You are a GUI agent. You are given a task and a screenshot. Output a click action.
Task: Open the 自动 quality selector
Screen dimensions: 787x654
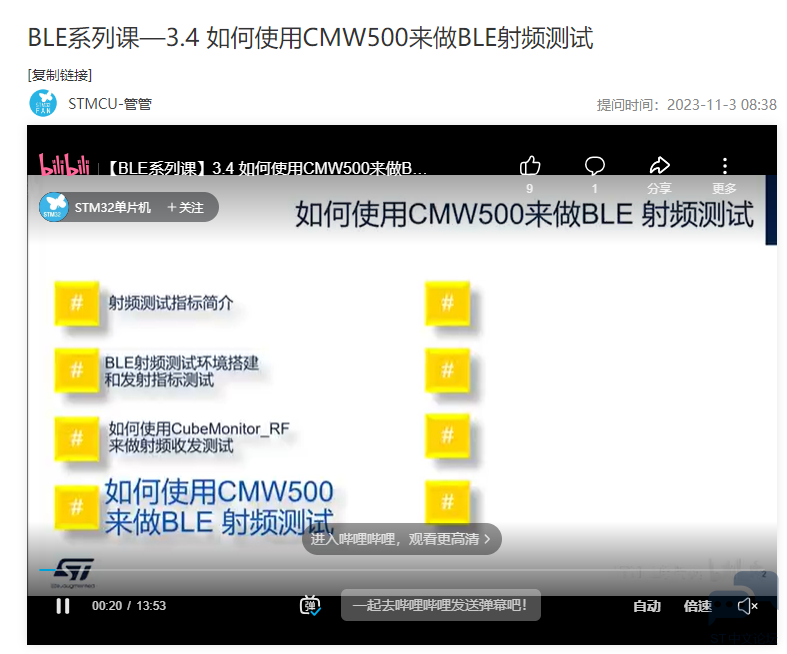click(x=646, y=606)
